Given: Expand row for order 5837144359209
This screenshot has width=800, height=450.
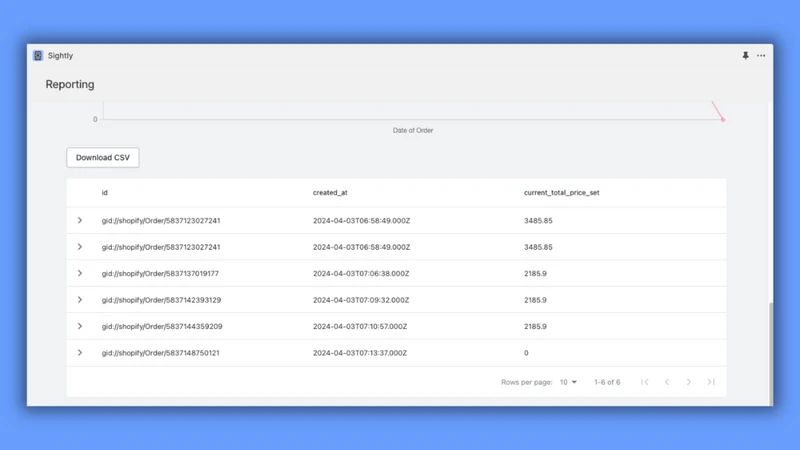Looking at the screenshot, I should coord(80,326).
